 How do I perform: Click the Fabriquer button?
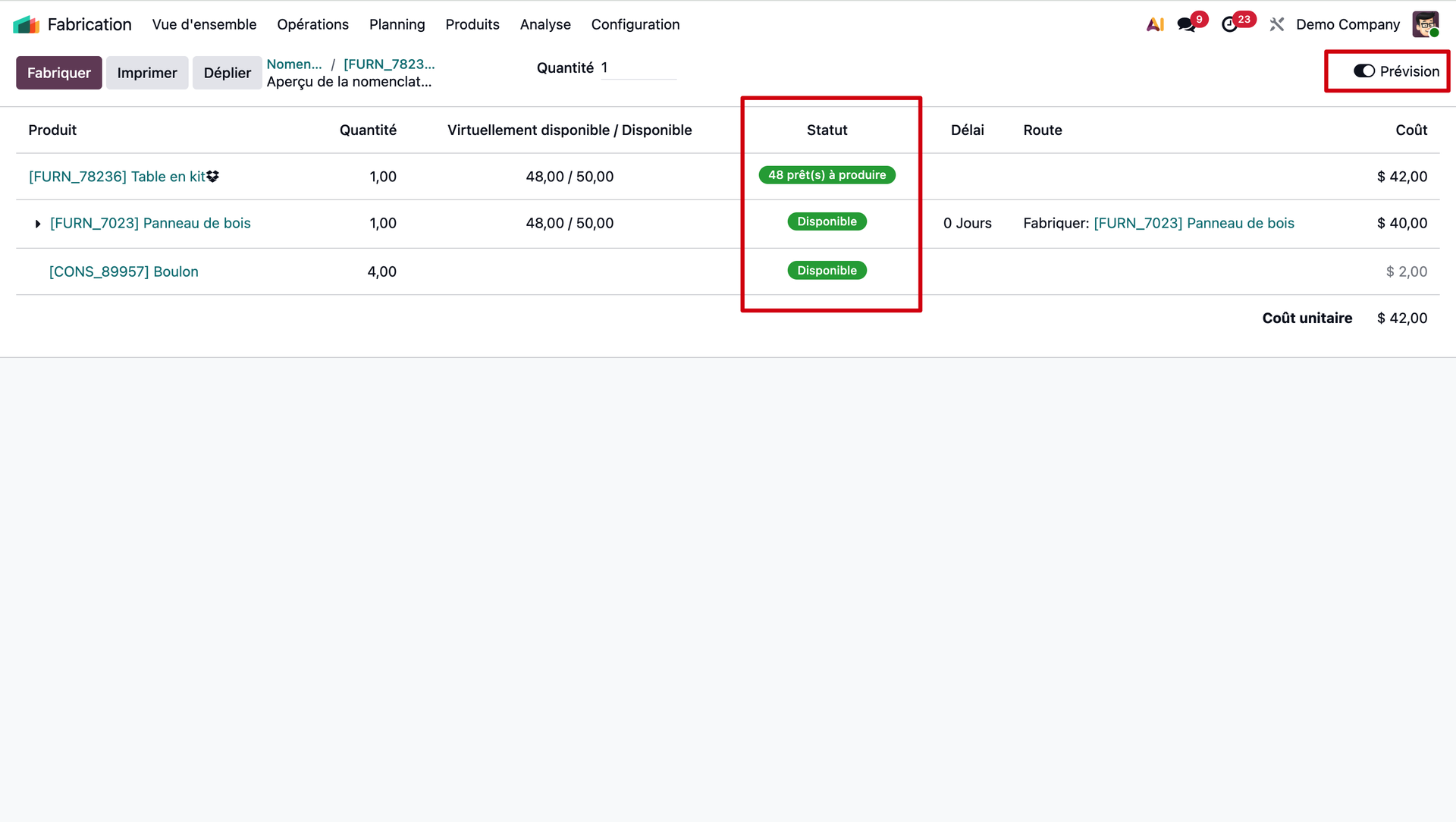coord(58,73)
